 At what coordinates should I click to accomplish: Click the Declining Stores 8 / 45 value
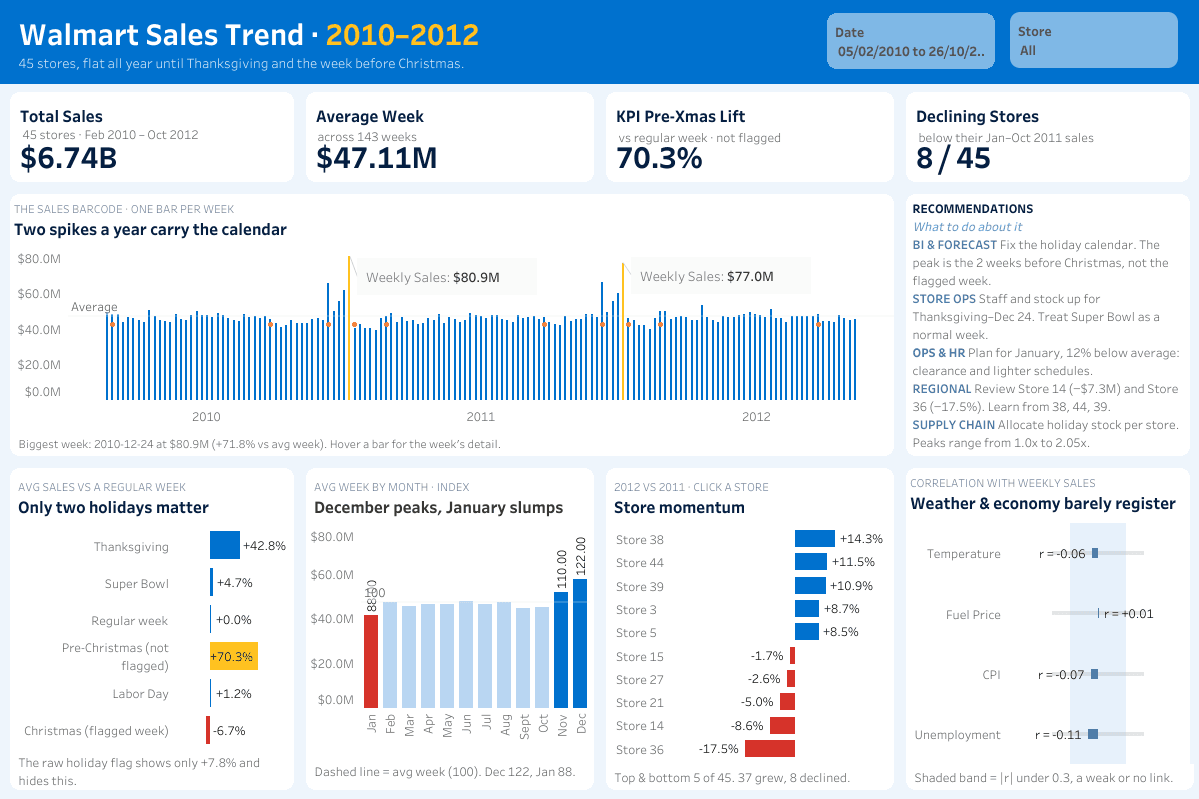[x=953, y=158]
